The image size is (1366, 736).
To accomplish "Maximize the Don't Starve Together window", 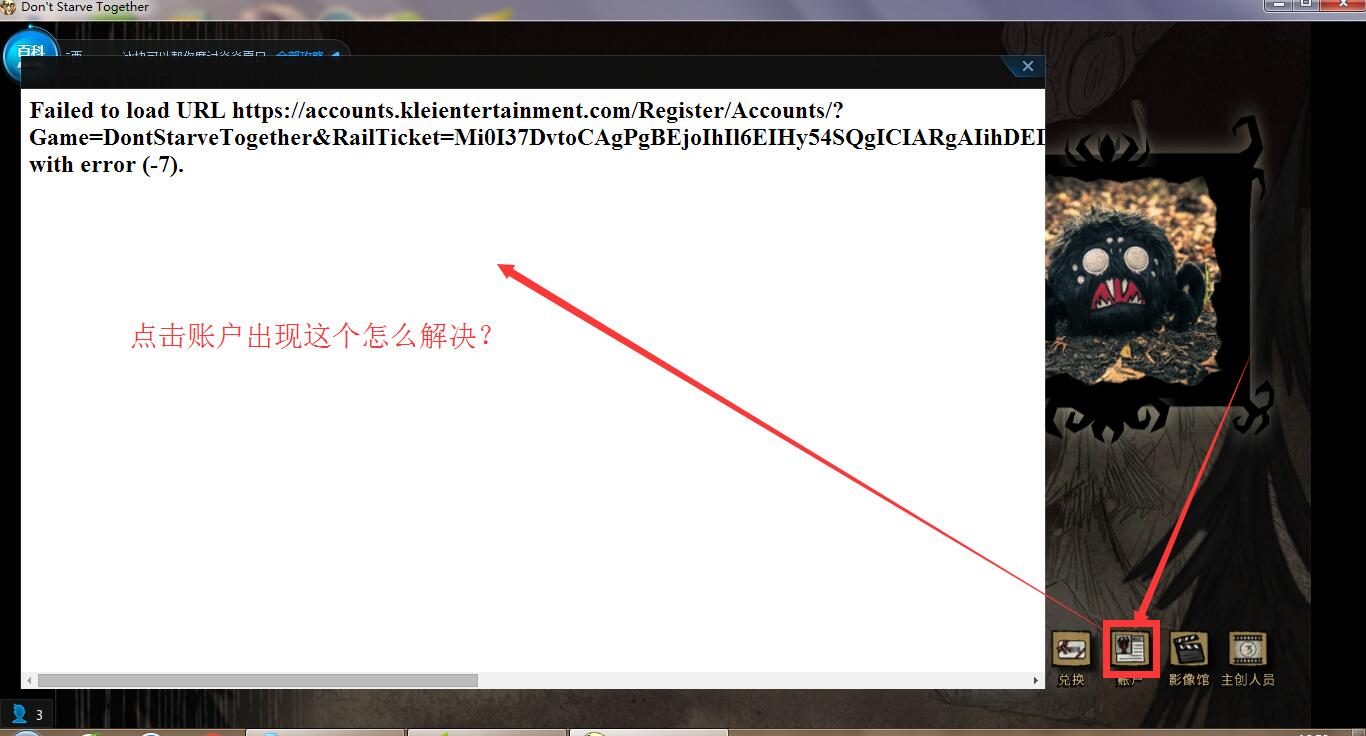I will (1306, 5).
